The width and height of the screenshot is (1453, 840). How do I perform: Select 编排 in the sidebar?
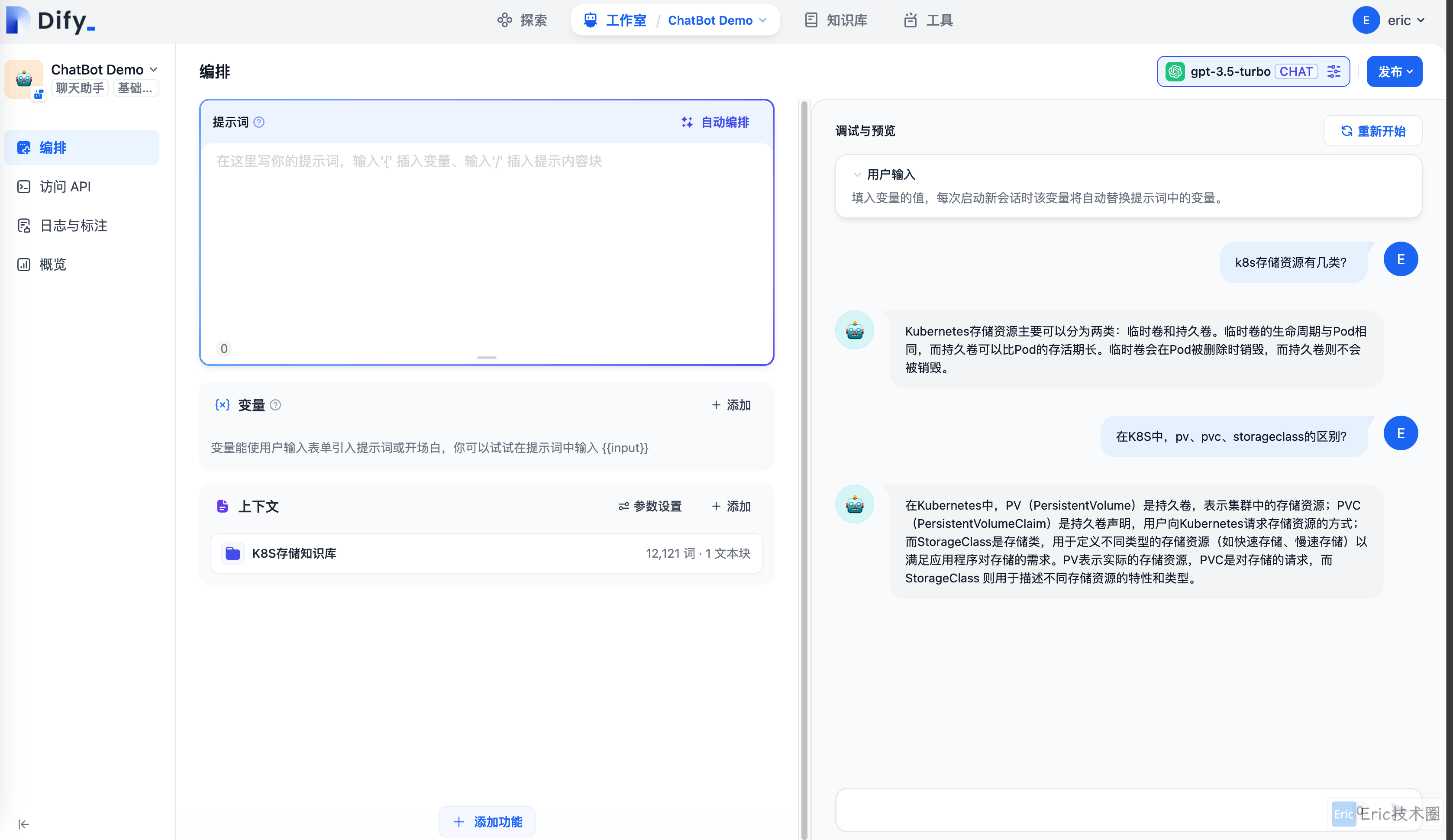tap(82, 148)
